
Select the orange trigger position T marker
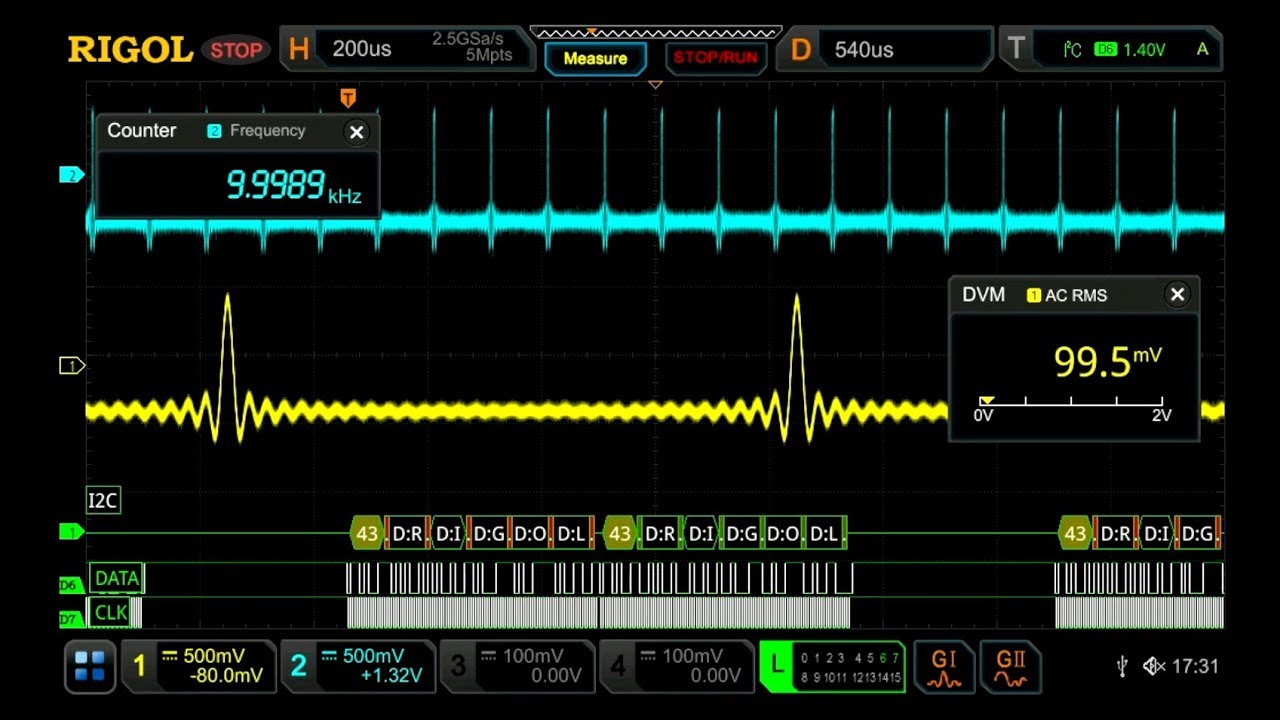(x=348, y=97)
